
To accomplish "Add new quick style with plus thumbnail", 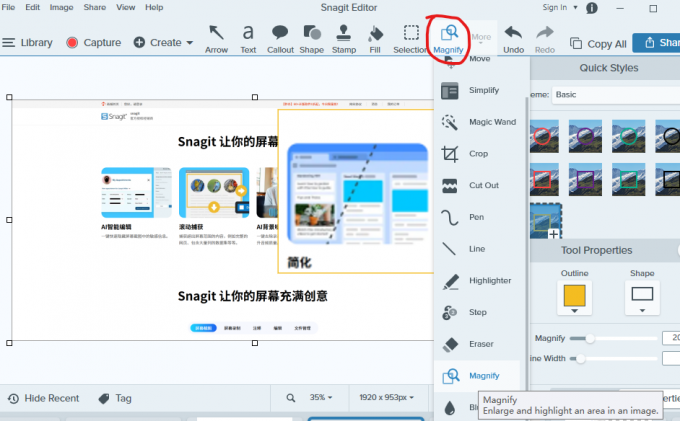I will [x=546, y=221].
